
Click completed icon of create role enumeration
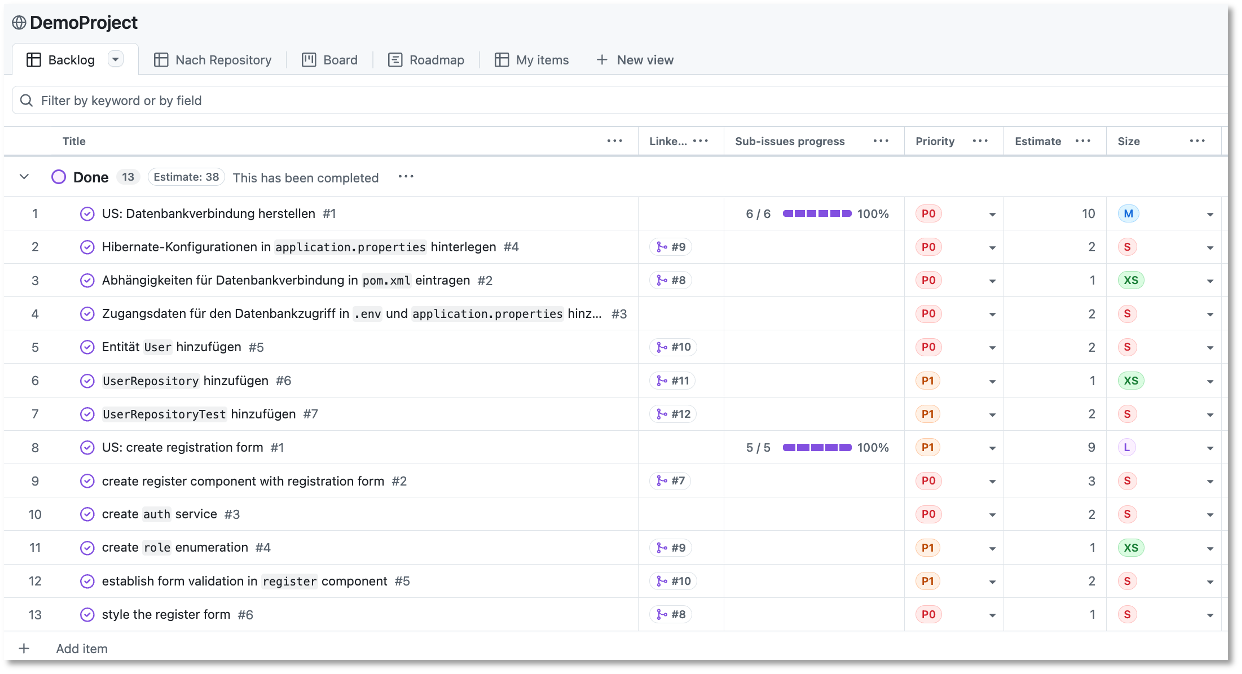(87, 548)
